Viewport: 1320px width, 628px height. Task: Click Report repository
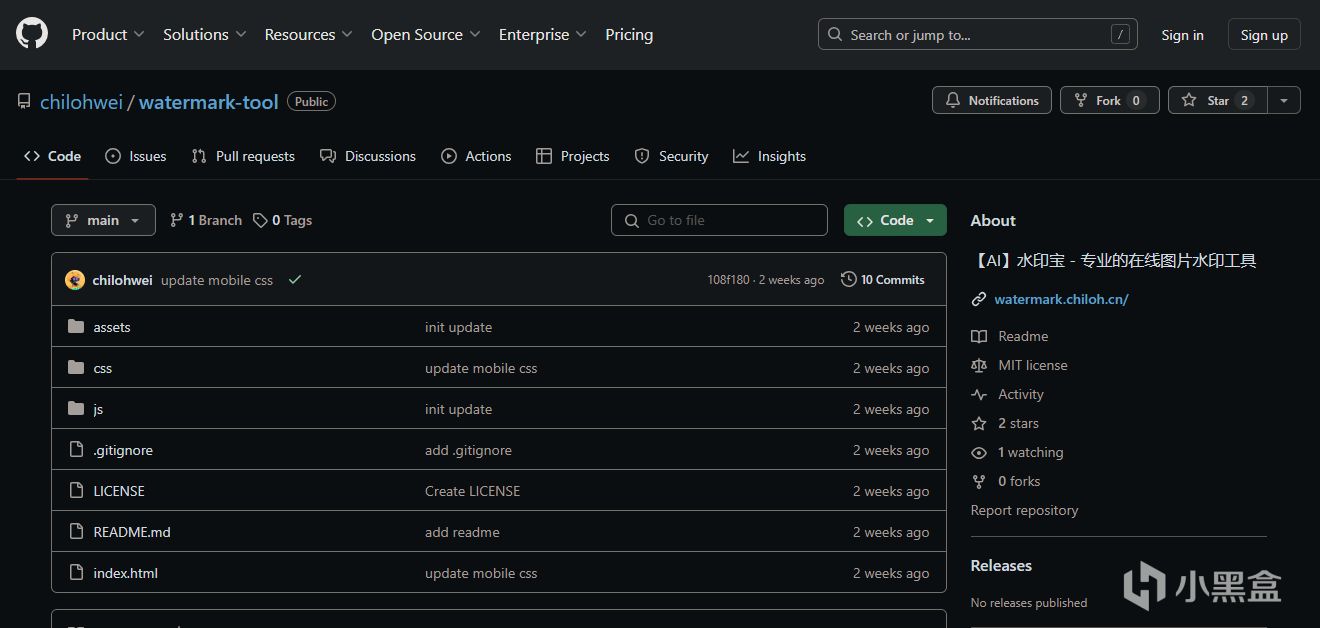click(x=1024, y=510)
